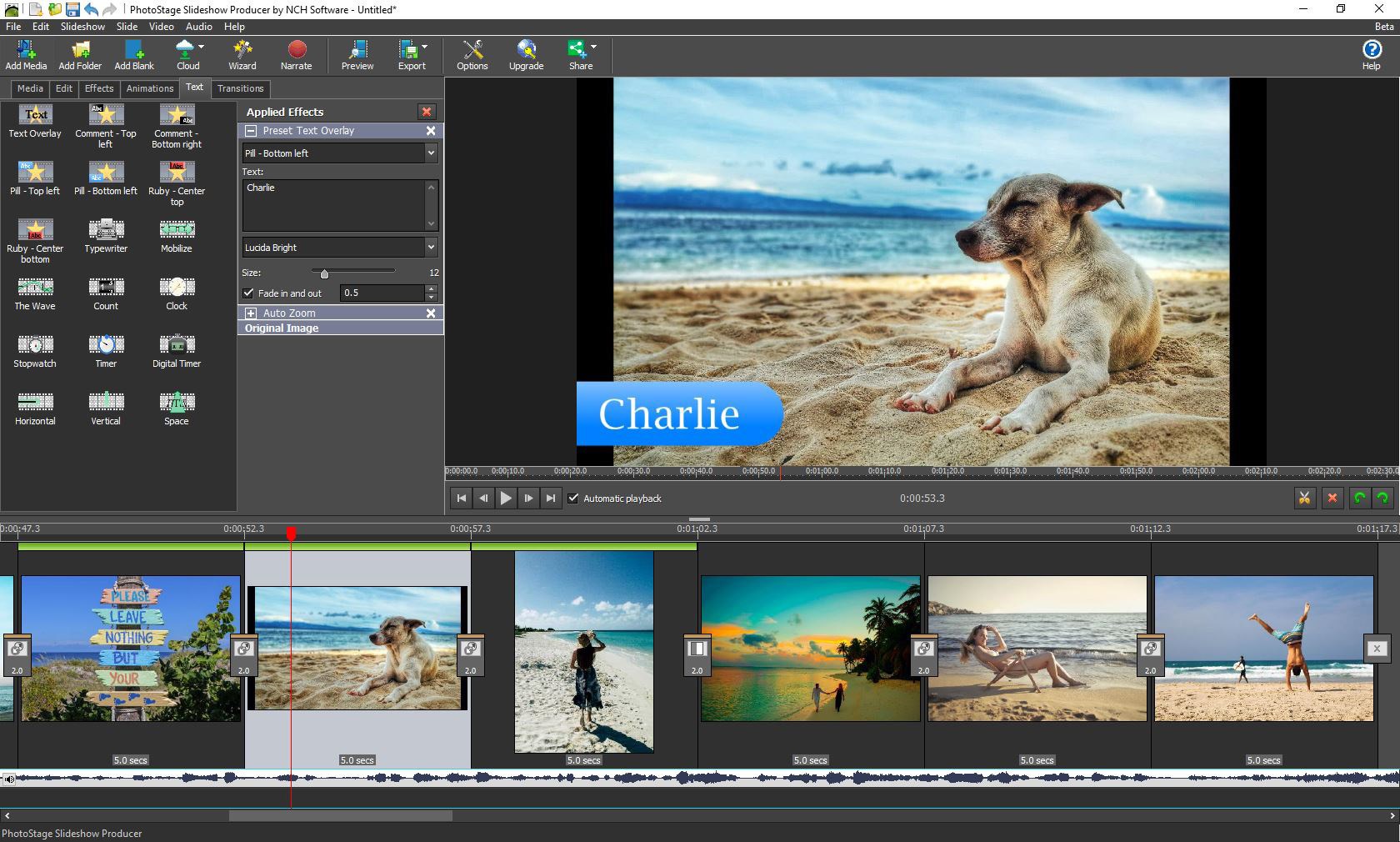Select the Typewriter text effect

pyautogui.click(x=106, y=235)
